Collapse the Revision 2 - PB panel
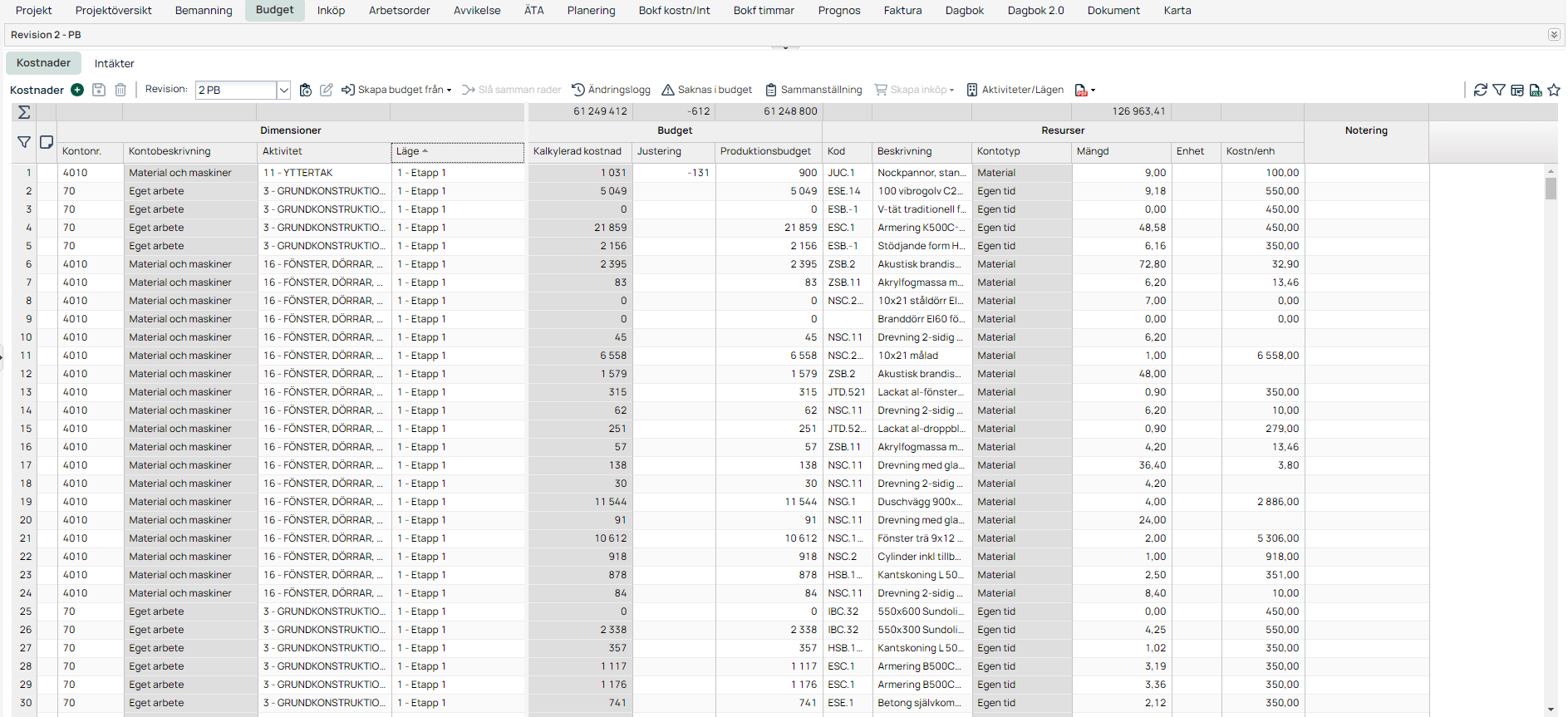Image resolution: width=1568 pixels, height=717 pixels. click(1553, 35)
